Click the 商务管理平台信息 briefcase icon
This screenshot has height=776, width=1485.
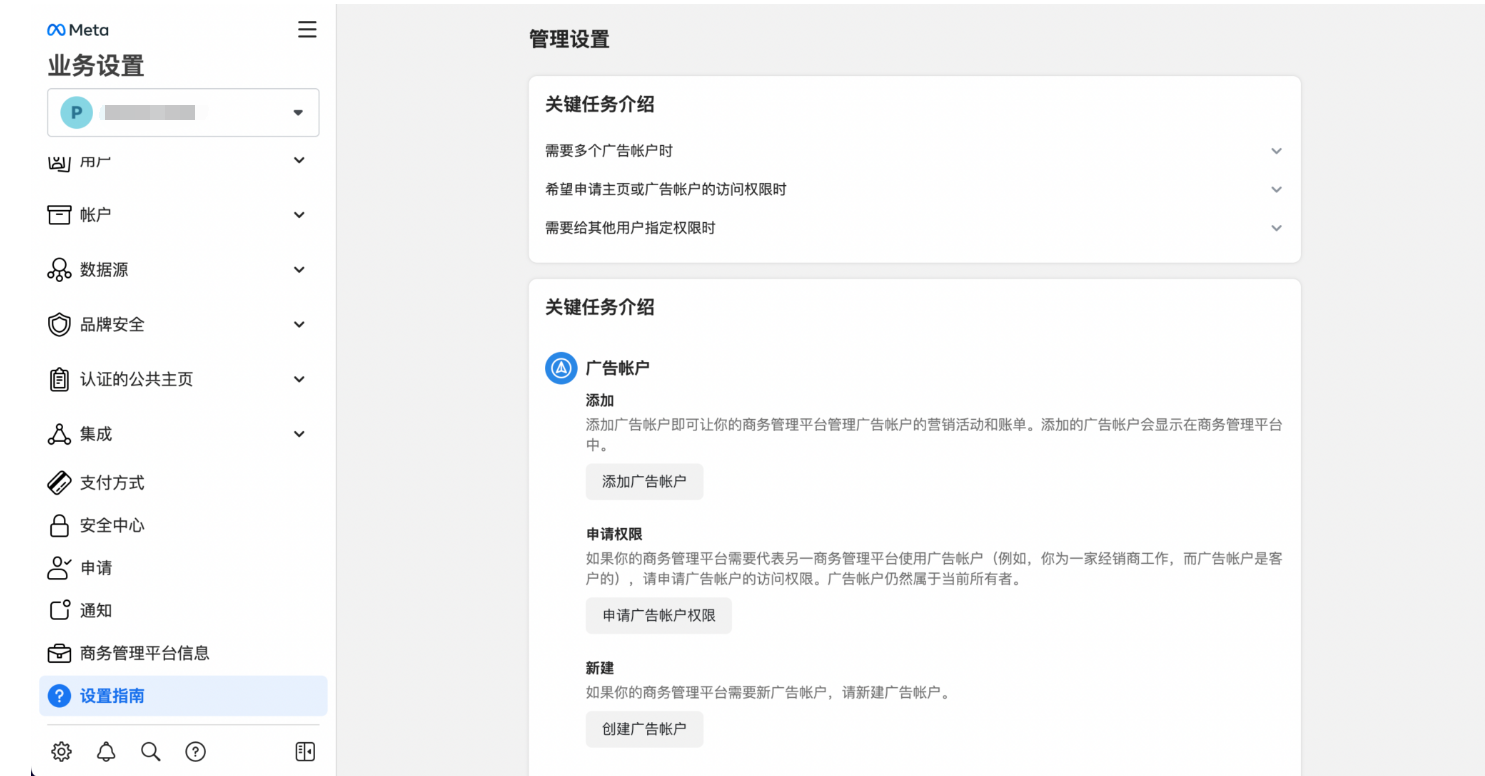coord(60,654)
